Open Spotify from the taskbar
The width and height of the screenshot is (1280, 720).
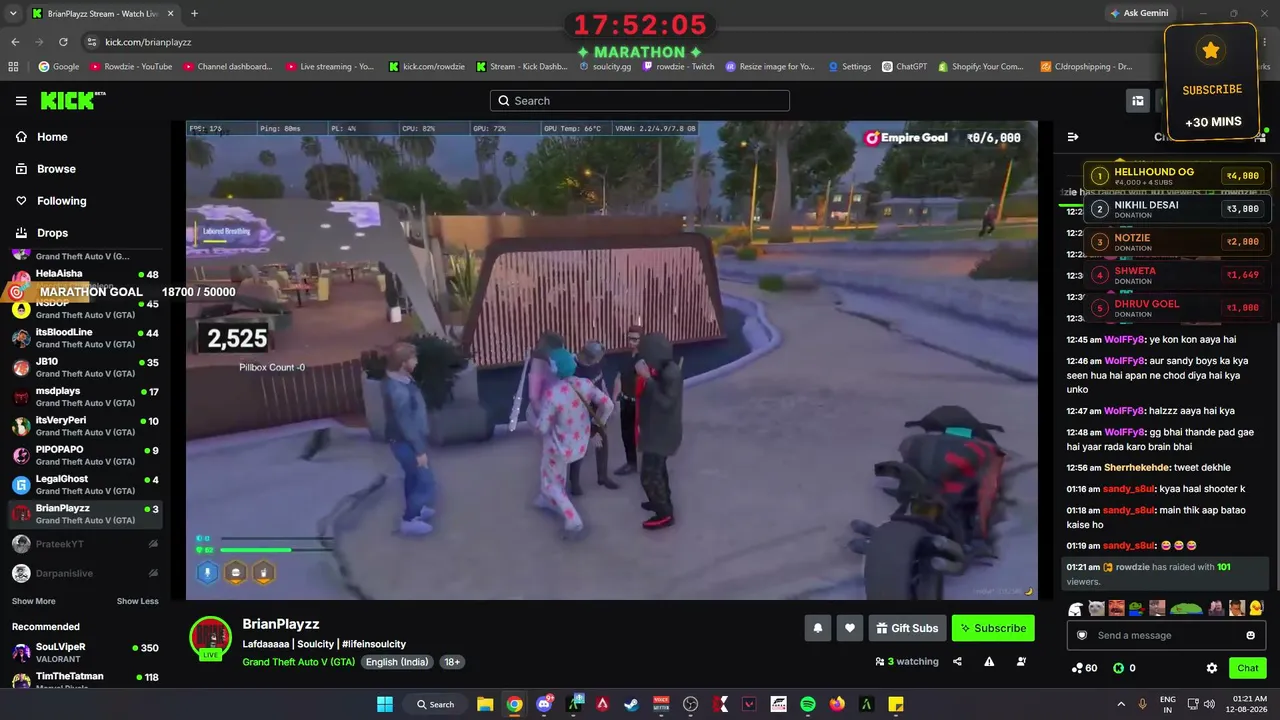(808, 704)
